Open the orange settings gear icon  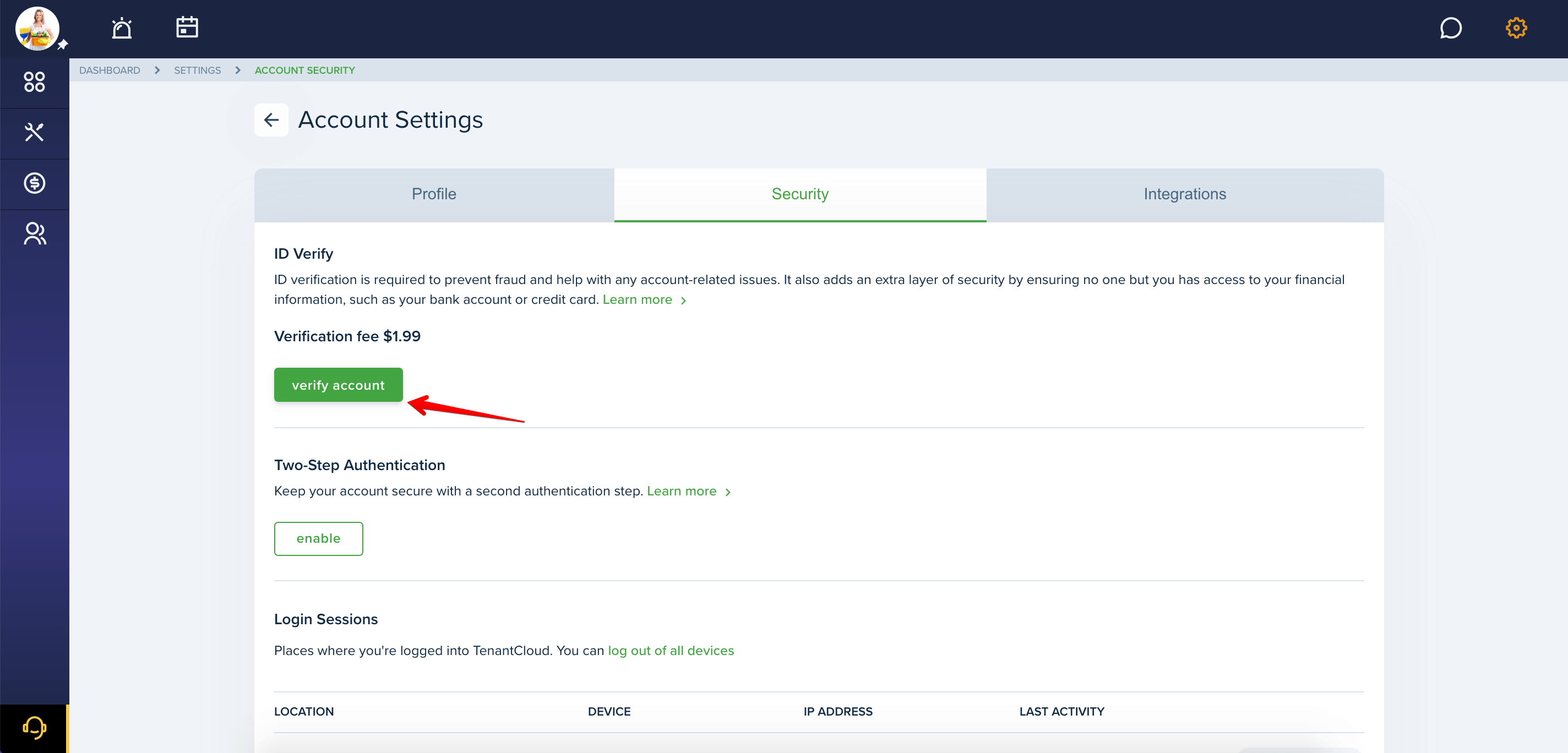tap(1516, 28)
